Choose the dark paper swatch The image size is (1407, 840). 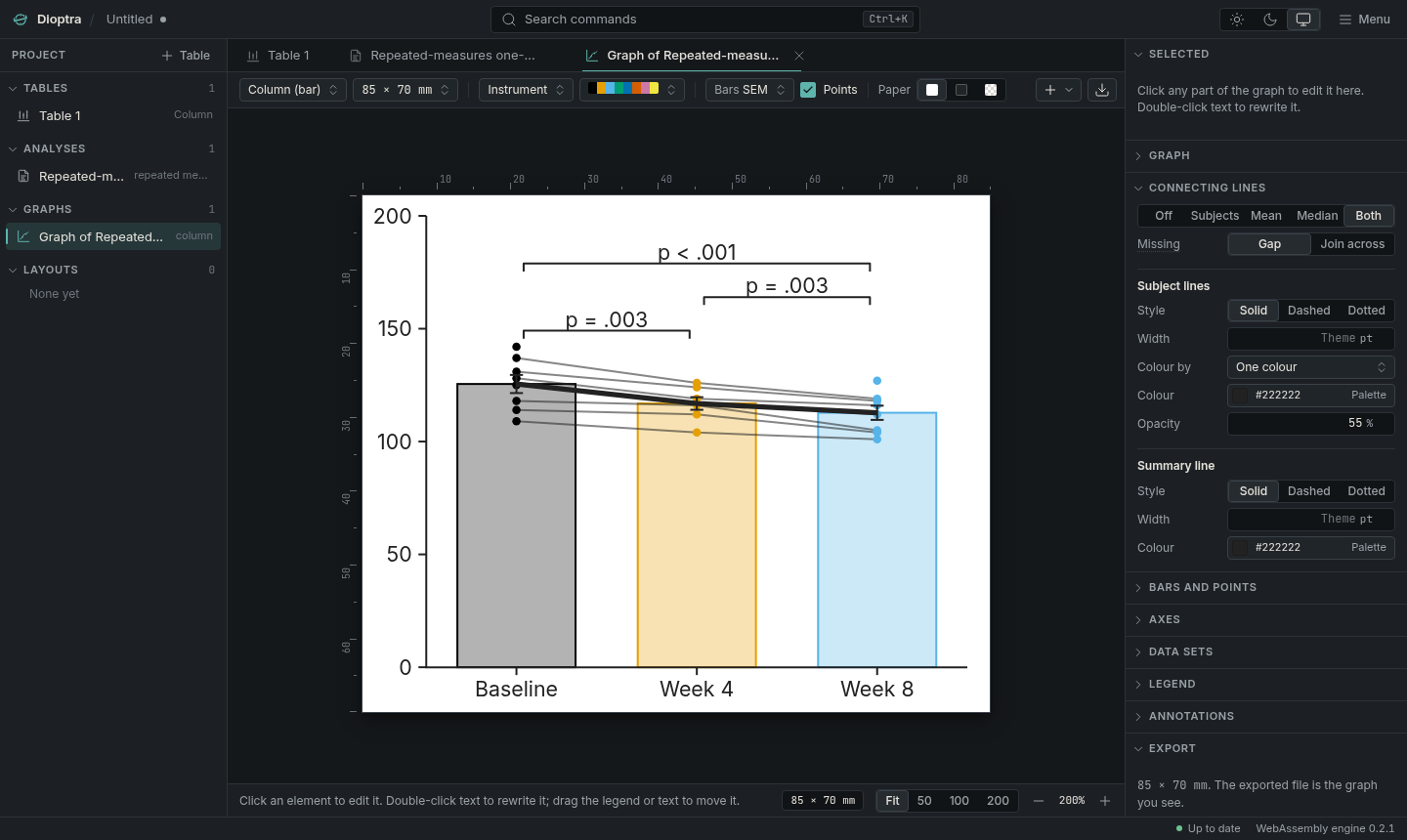coord(961,90)
